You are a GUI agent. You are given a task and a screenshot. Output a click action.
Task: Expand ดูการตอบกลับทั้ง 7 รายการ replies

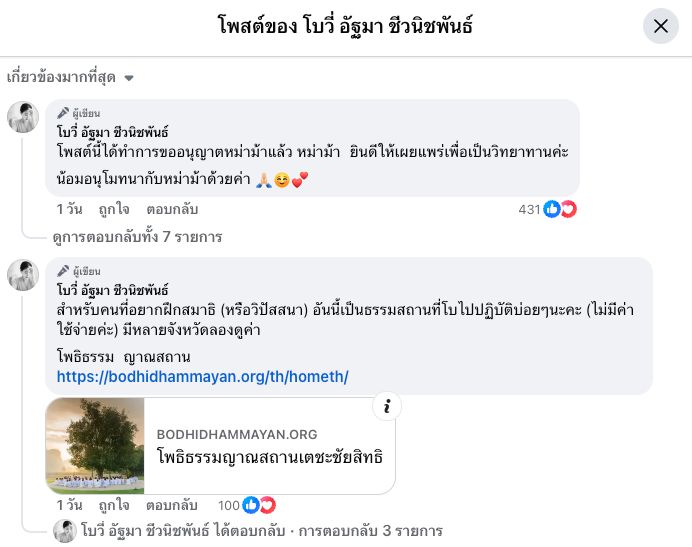[x=137, y=237]
